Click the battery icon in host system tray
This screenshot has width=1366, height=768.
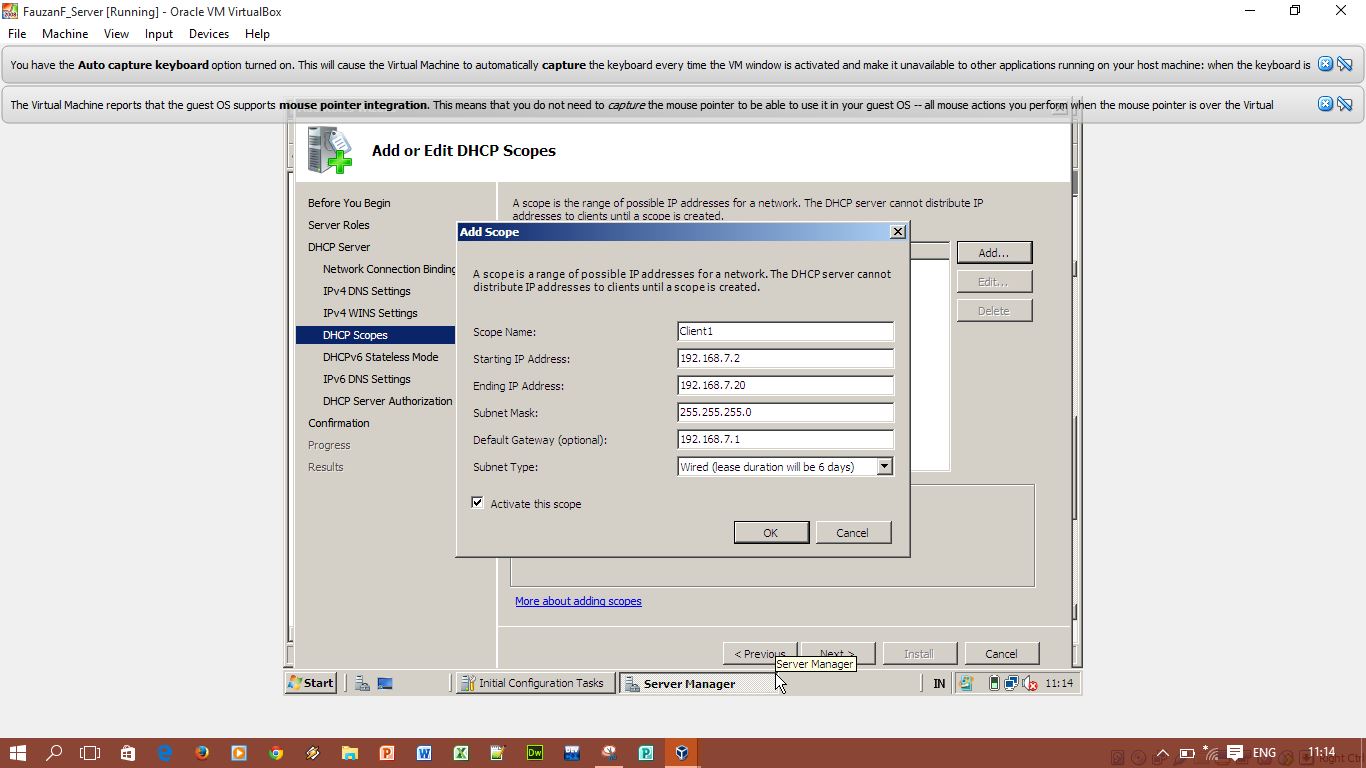[x=1187, y=752]
